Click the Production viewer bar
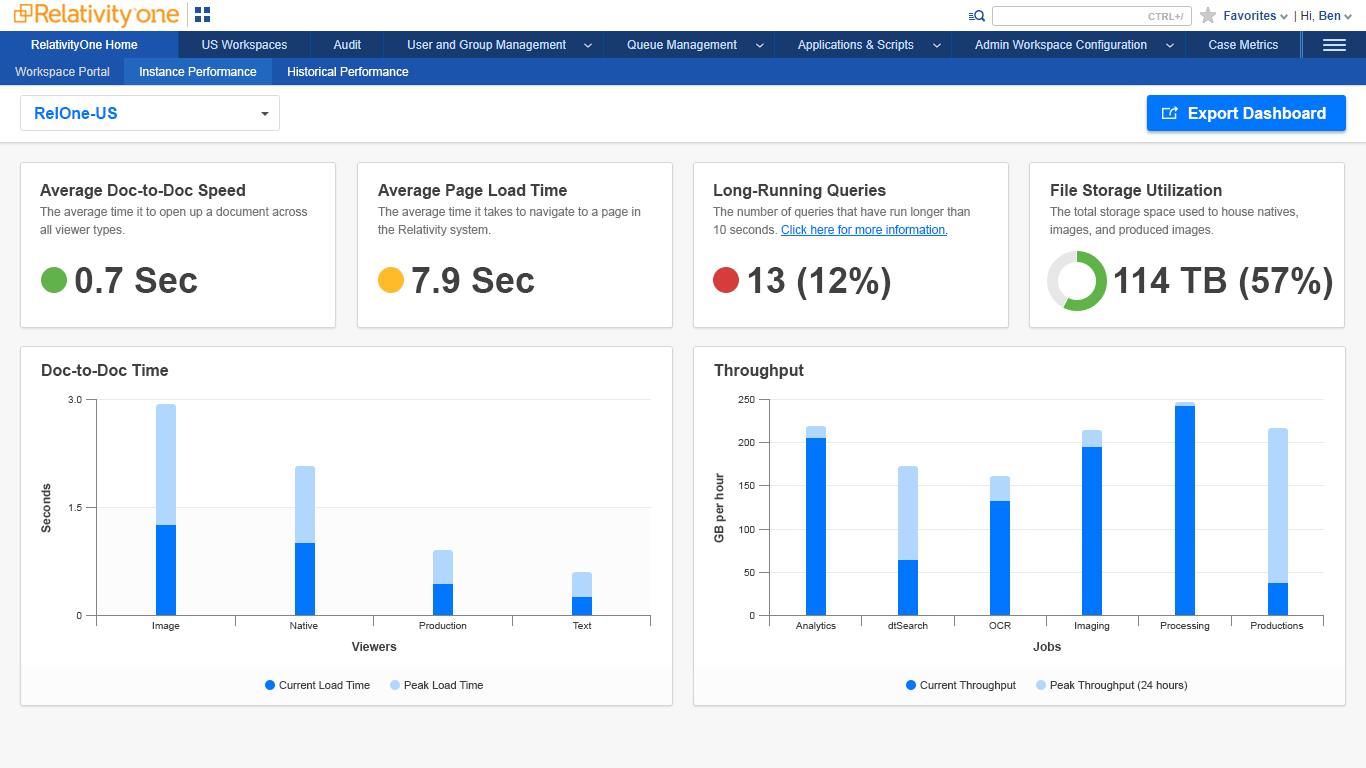 pos(443,583)
